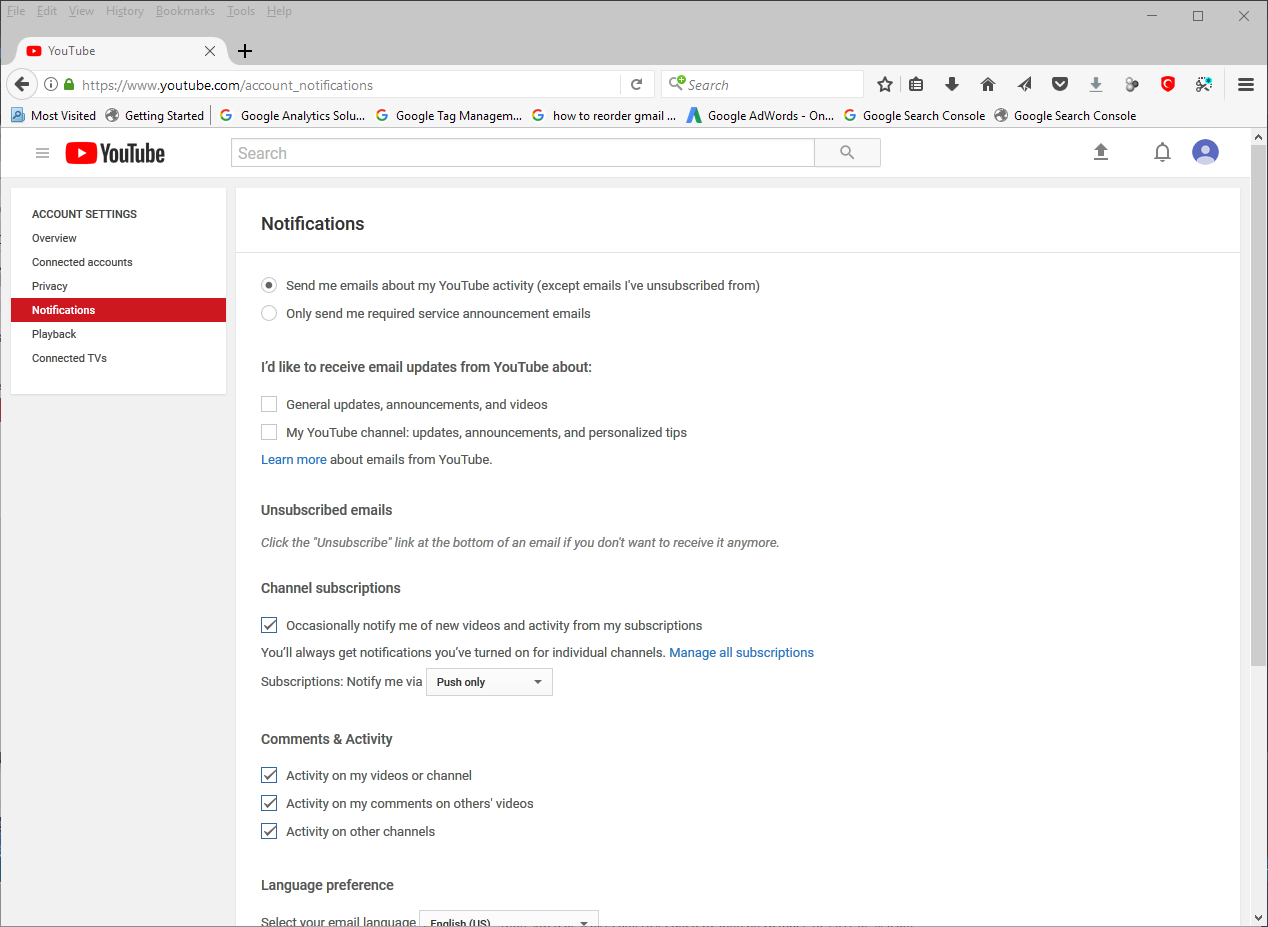Viewport: 1268px width, 927px height.
Task: Expand the Push only notify dropdown
Action: (x=489, y=682)
